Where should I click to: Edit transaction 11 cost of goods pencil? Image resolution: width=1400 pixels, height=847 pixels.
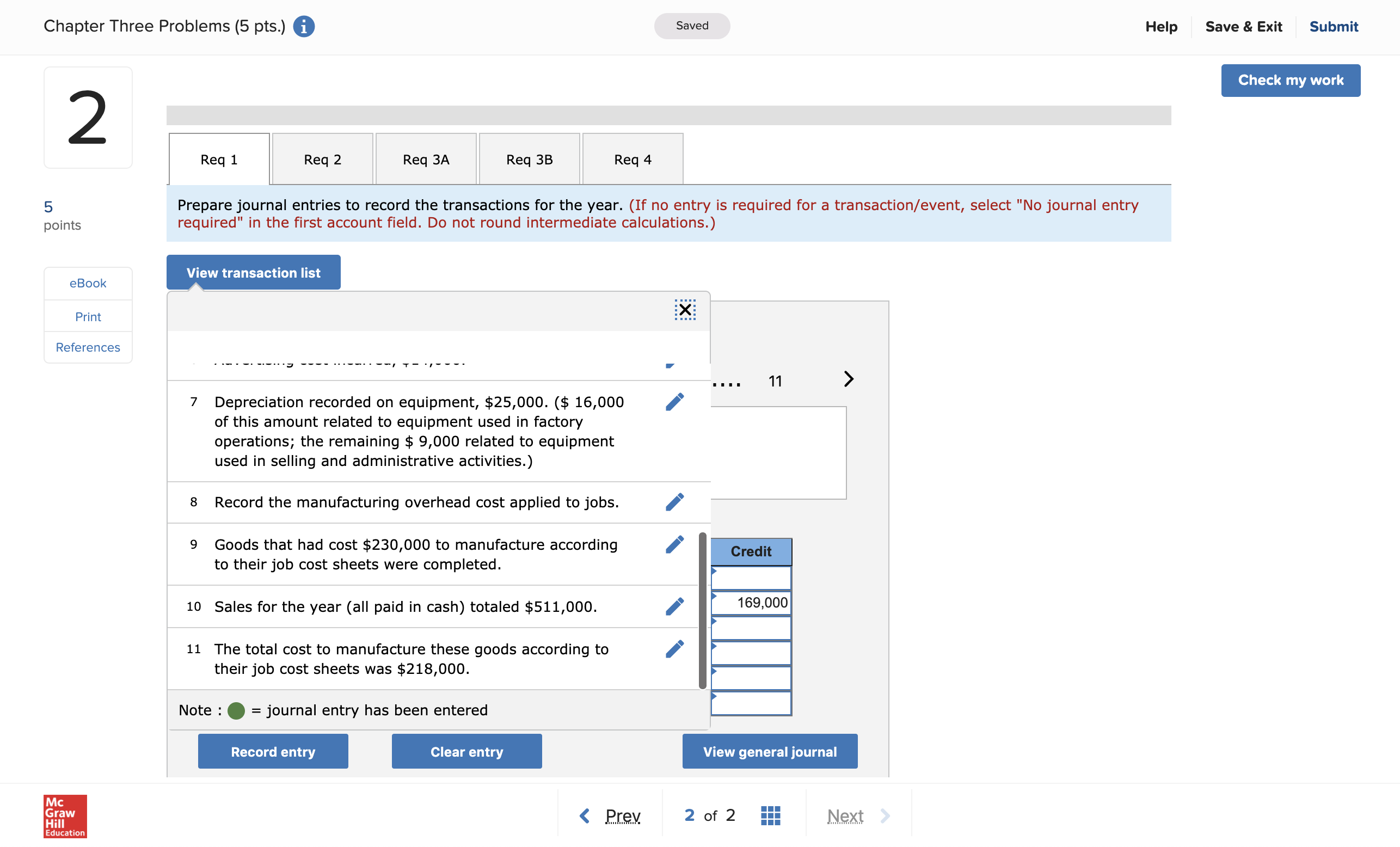674,649
